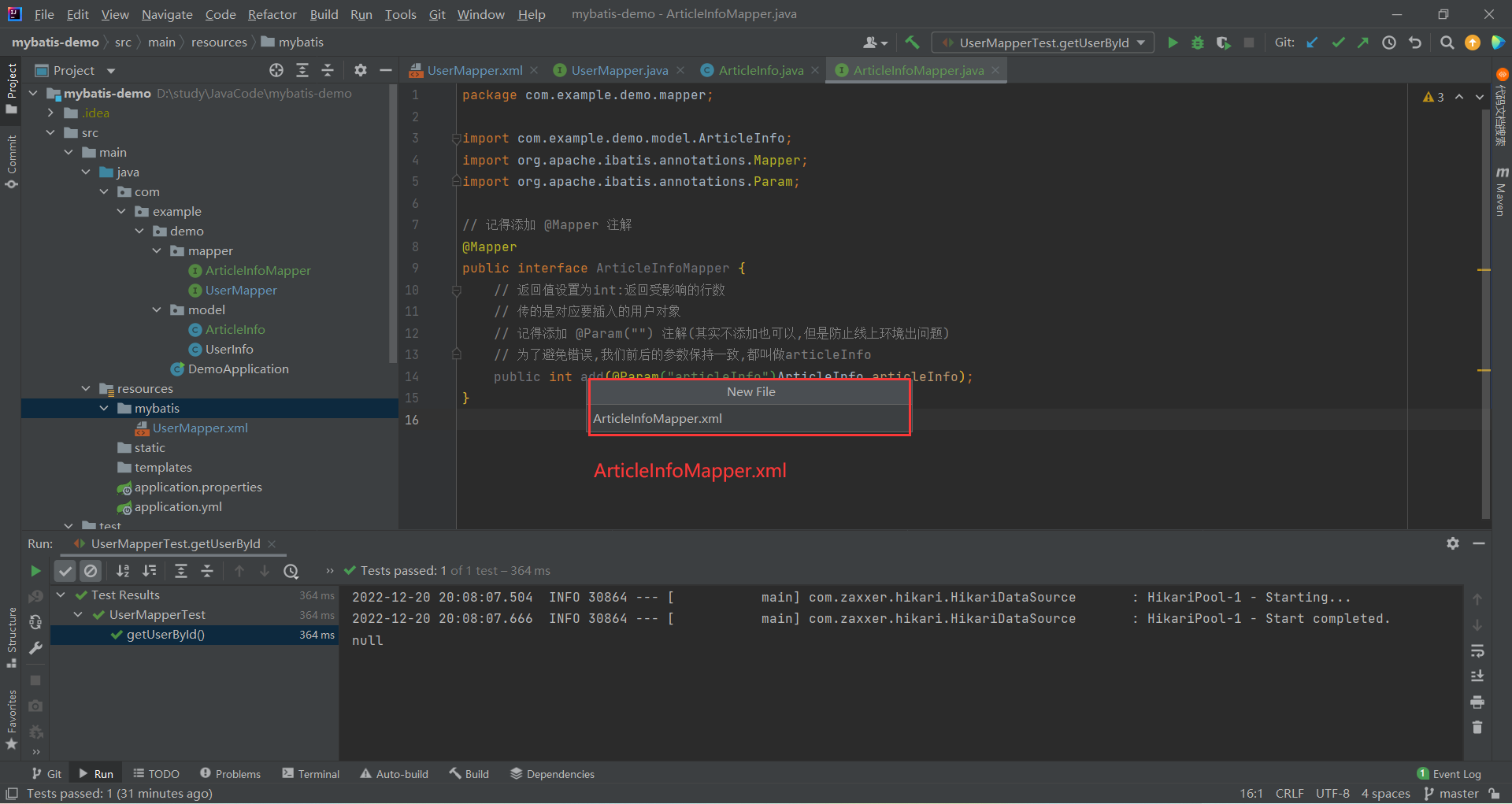This screenshot has height=804, width=1512.
Task: Select application.yml in project tree
Action: click(x=177, y=506)
